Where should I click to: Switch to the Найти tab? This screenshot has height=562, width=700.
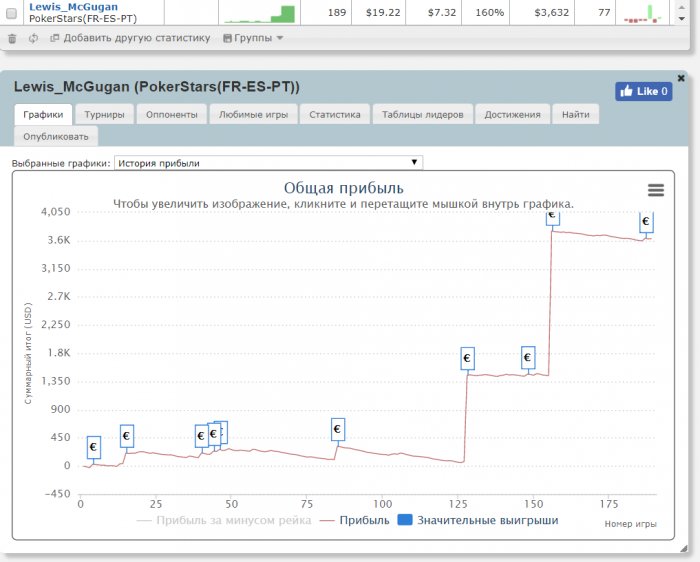click(575, 114)
